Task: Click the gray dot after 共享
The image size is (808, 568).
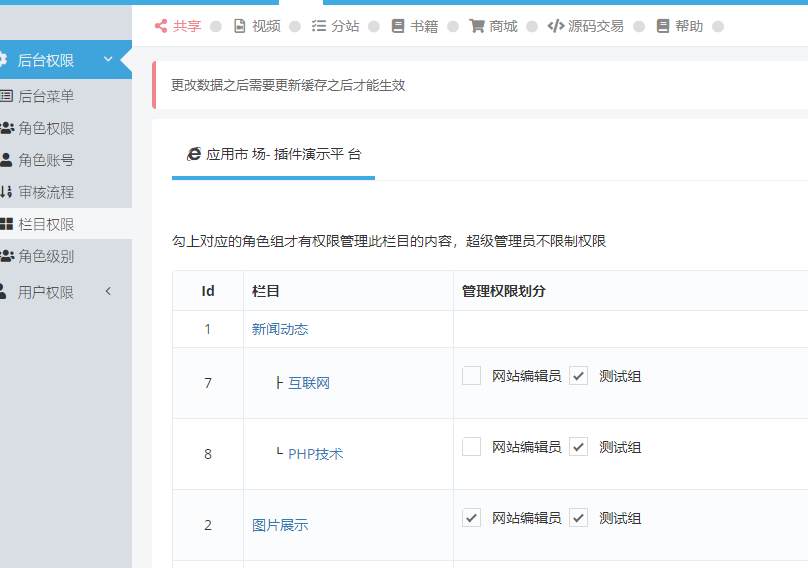Action: [x=216, y=26]
